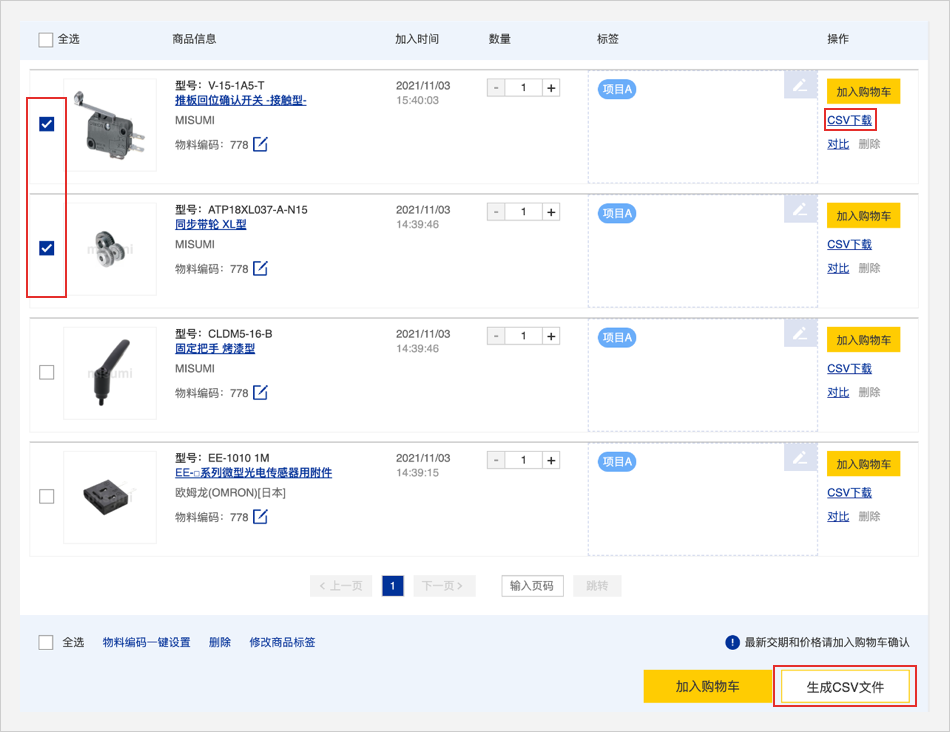950x732 pixels.
Task: Edit tag pencil for EE-1010 1M row
Action: tap(799, 458)
